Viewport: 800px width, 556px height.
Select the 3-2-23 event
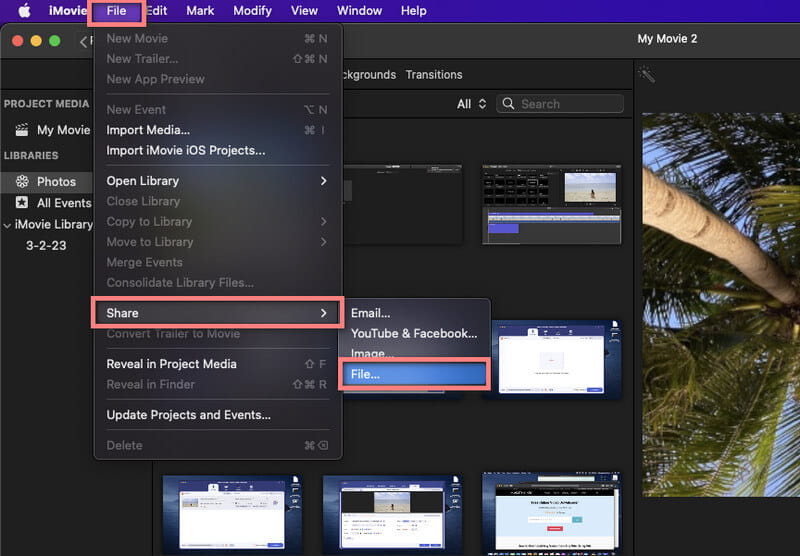coord(46,245)
